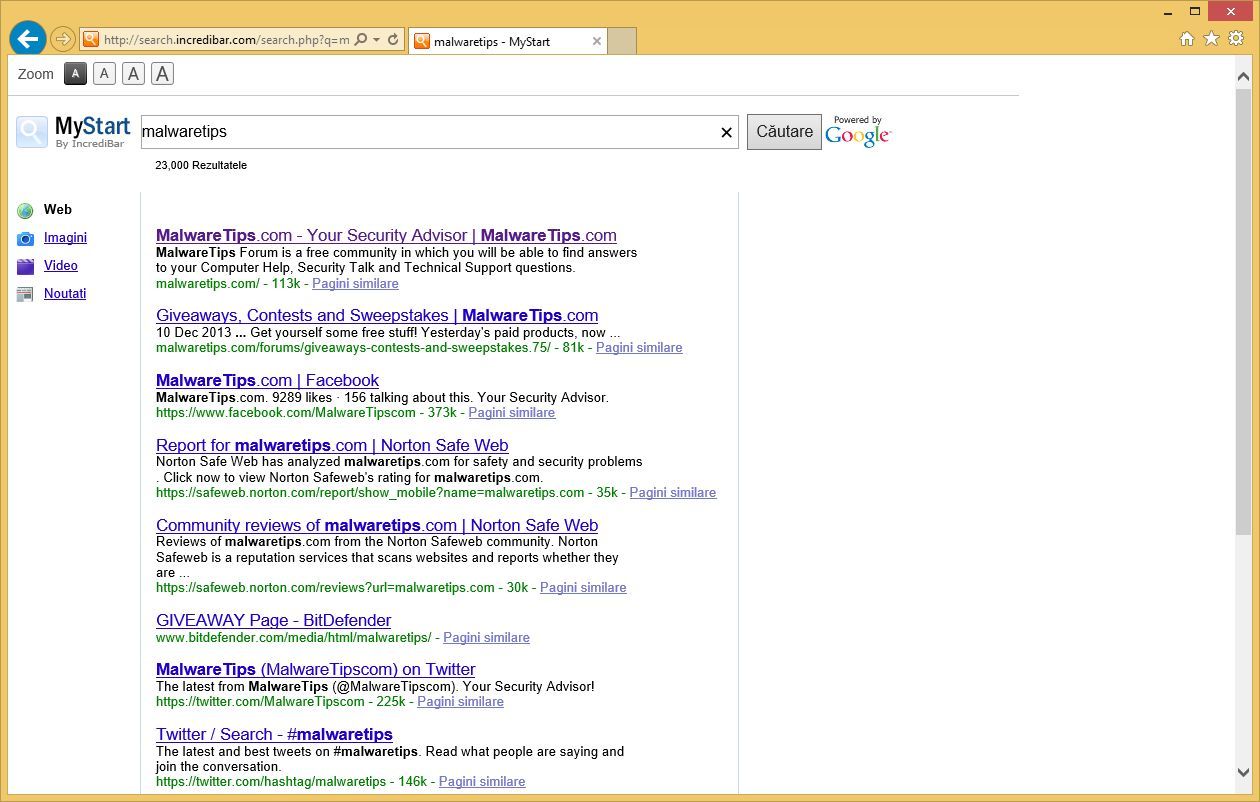Click the MyStart by IncrediBar logo

coord(73,132)
